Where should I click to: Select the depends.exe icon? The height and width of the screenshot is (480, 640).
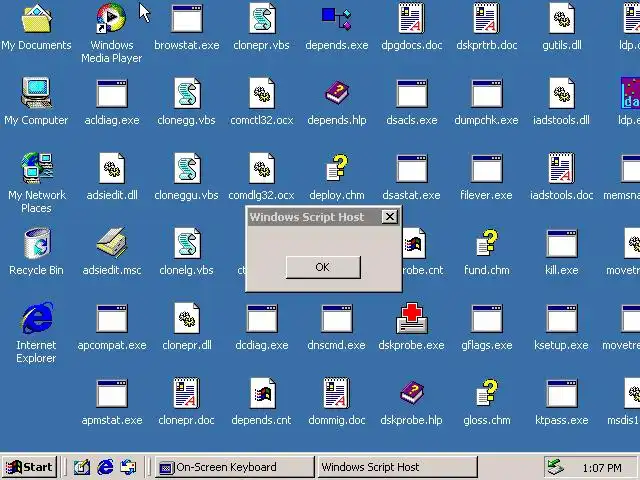(337, 19)
